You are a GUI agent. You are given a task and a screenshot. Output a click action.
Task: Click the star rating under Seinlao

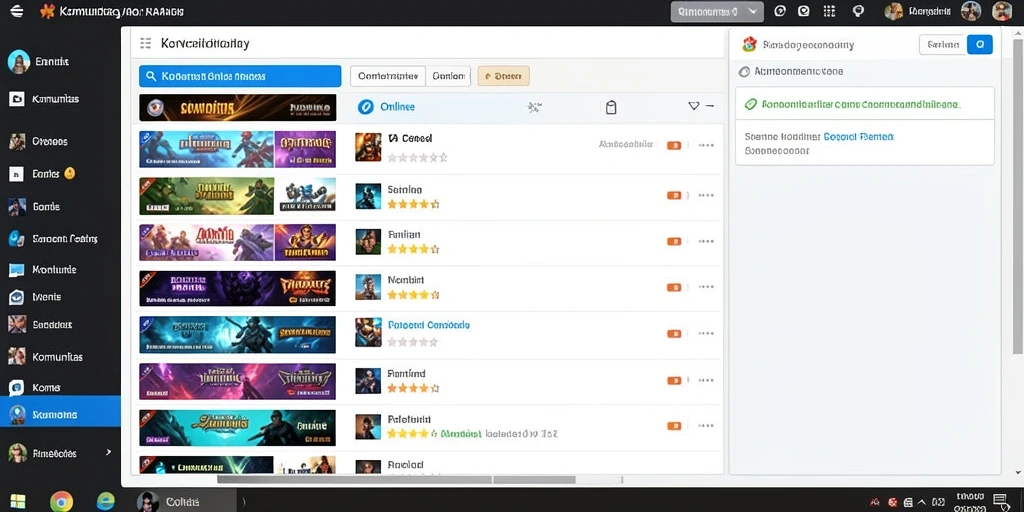click(x=413, y=204)
